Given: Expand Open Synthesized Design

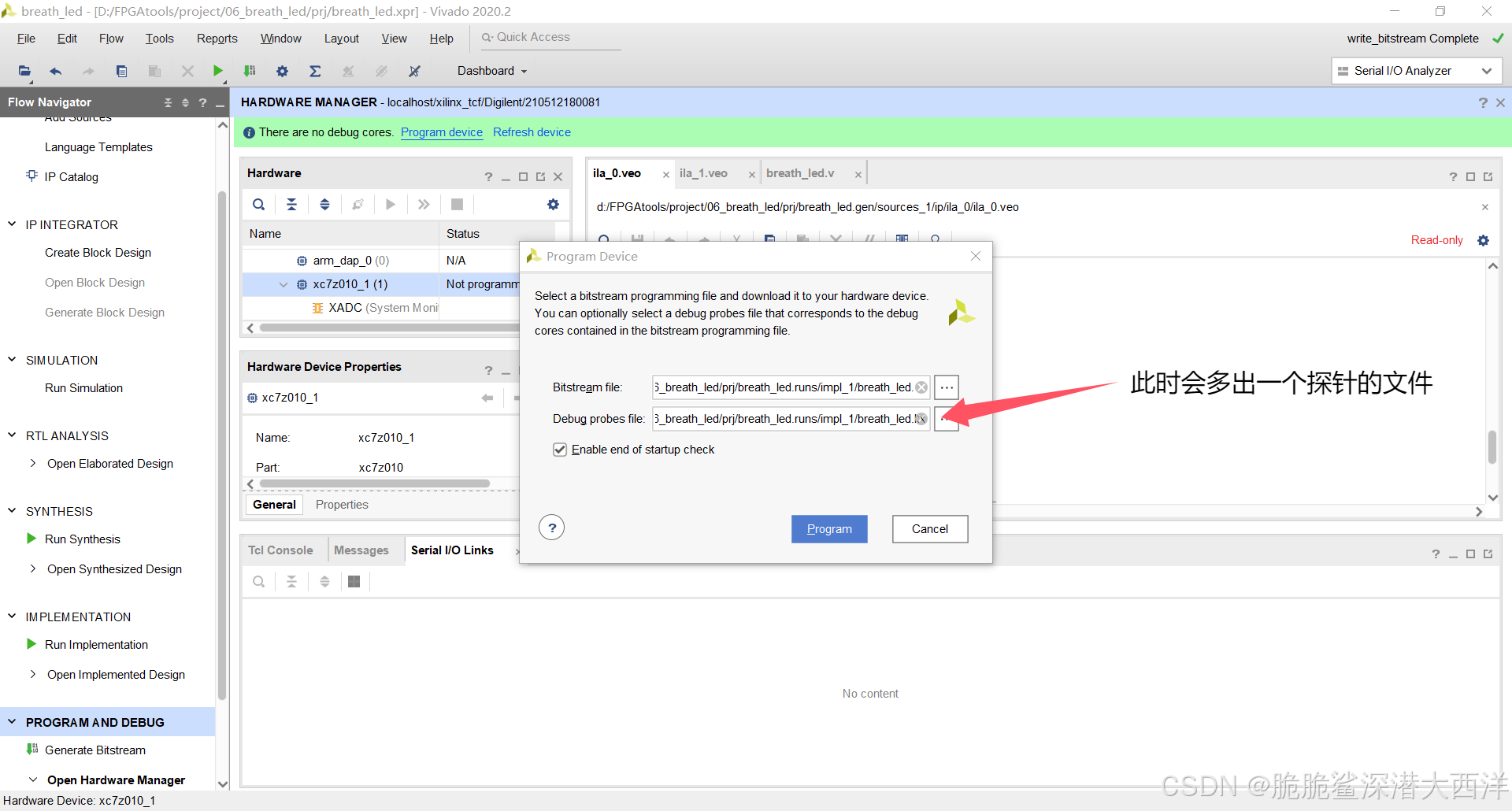Looking at the screenshot, I should pyautogui.click(x=32, y=569).
